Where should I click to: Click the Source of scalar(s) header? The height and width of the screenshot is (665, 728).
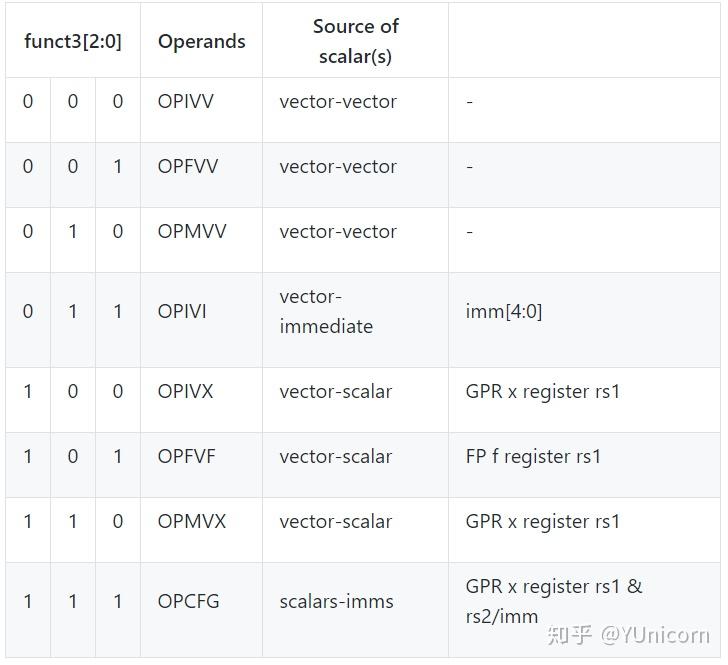point(355,41)
